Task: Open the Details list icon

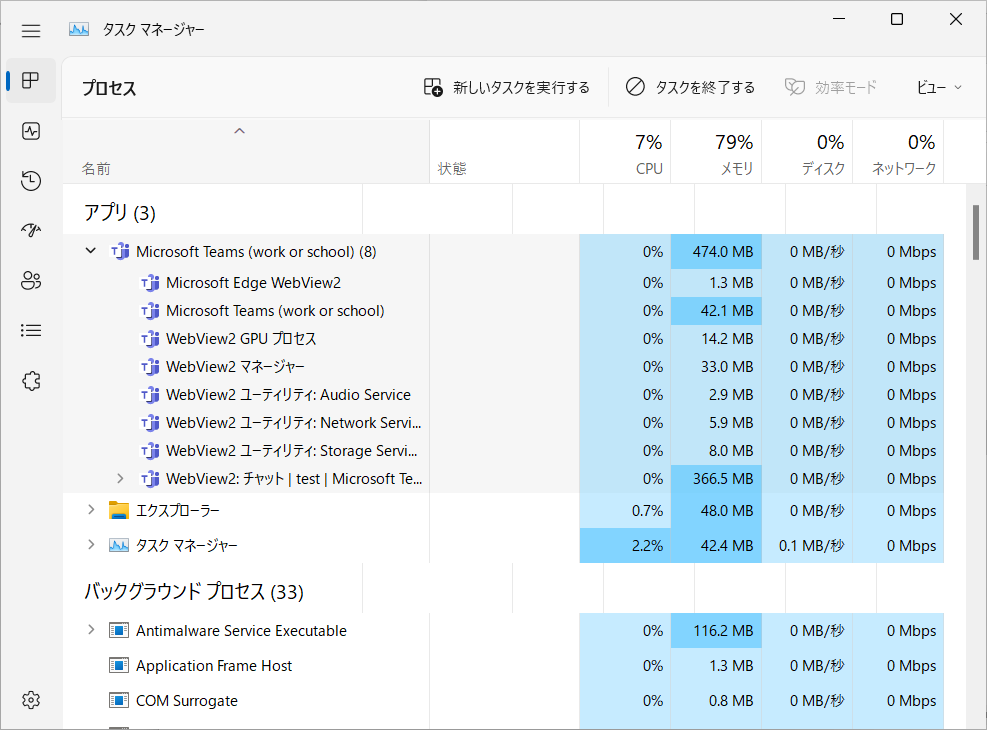Action: 31,330
